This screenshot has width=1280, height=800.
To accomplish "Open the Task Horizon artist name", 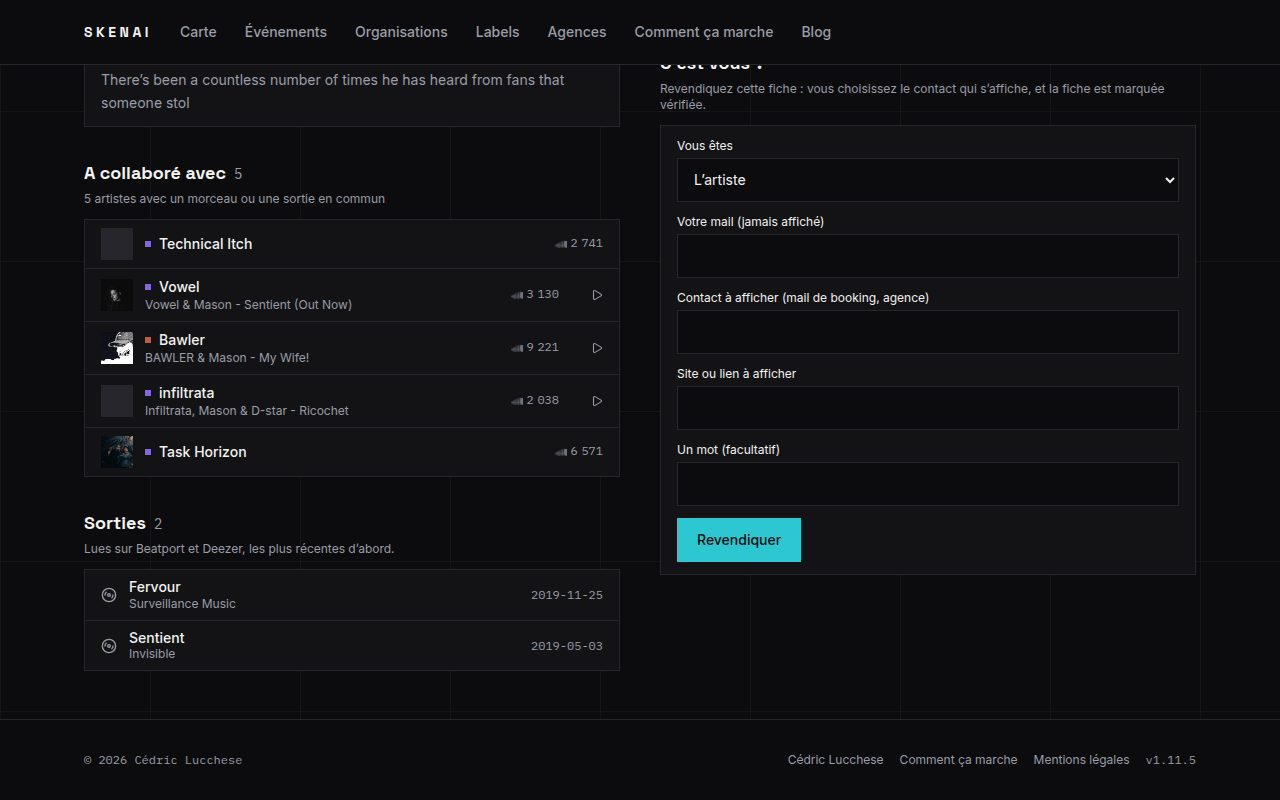I will pyautogui.click(x=202, y=452).
